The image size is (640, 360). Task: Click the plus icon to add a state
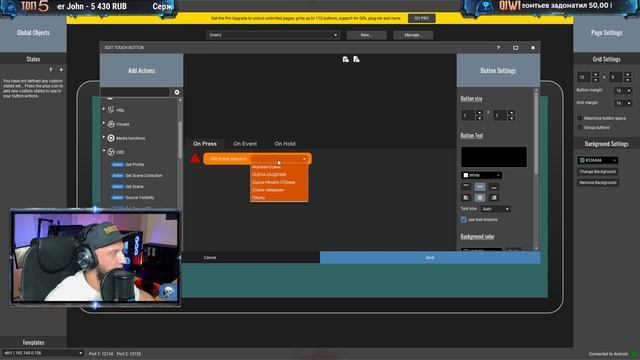click(x=61, y=70)
